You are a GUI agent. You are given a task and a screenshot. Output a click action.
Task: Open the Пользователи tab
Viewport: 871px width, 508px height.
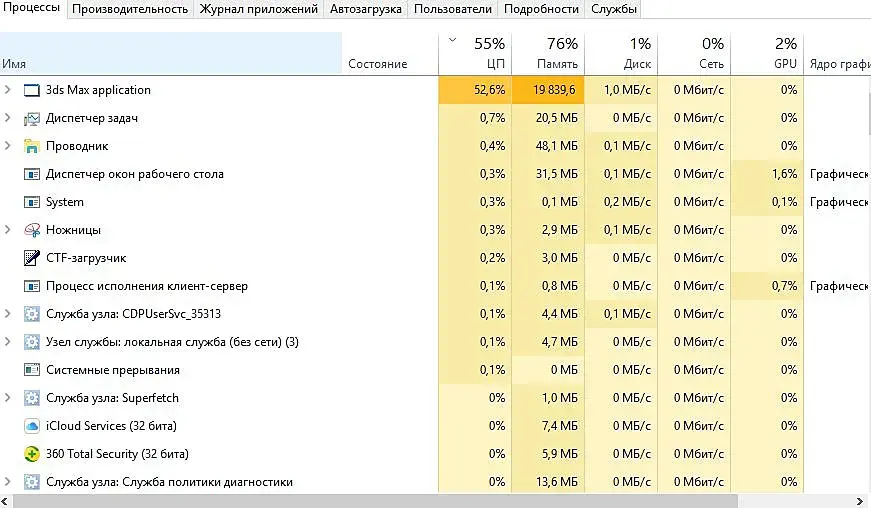coord(453,9)
